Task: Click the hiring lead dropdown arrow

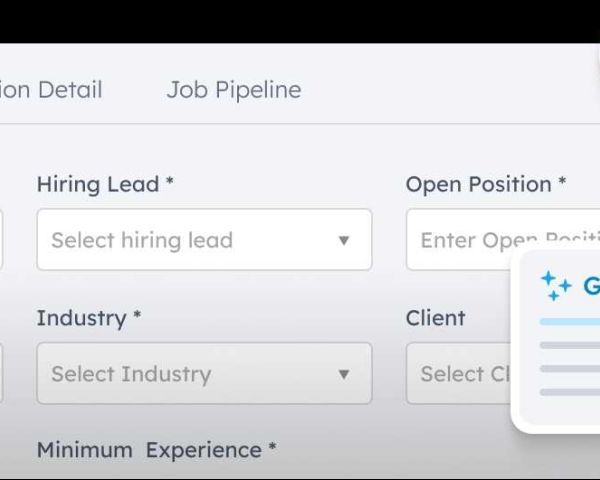Action: [344, 240]
